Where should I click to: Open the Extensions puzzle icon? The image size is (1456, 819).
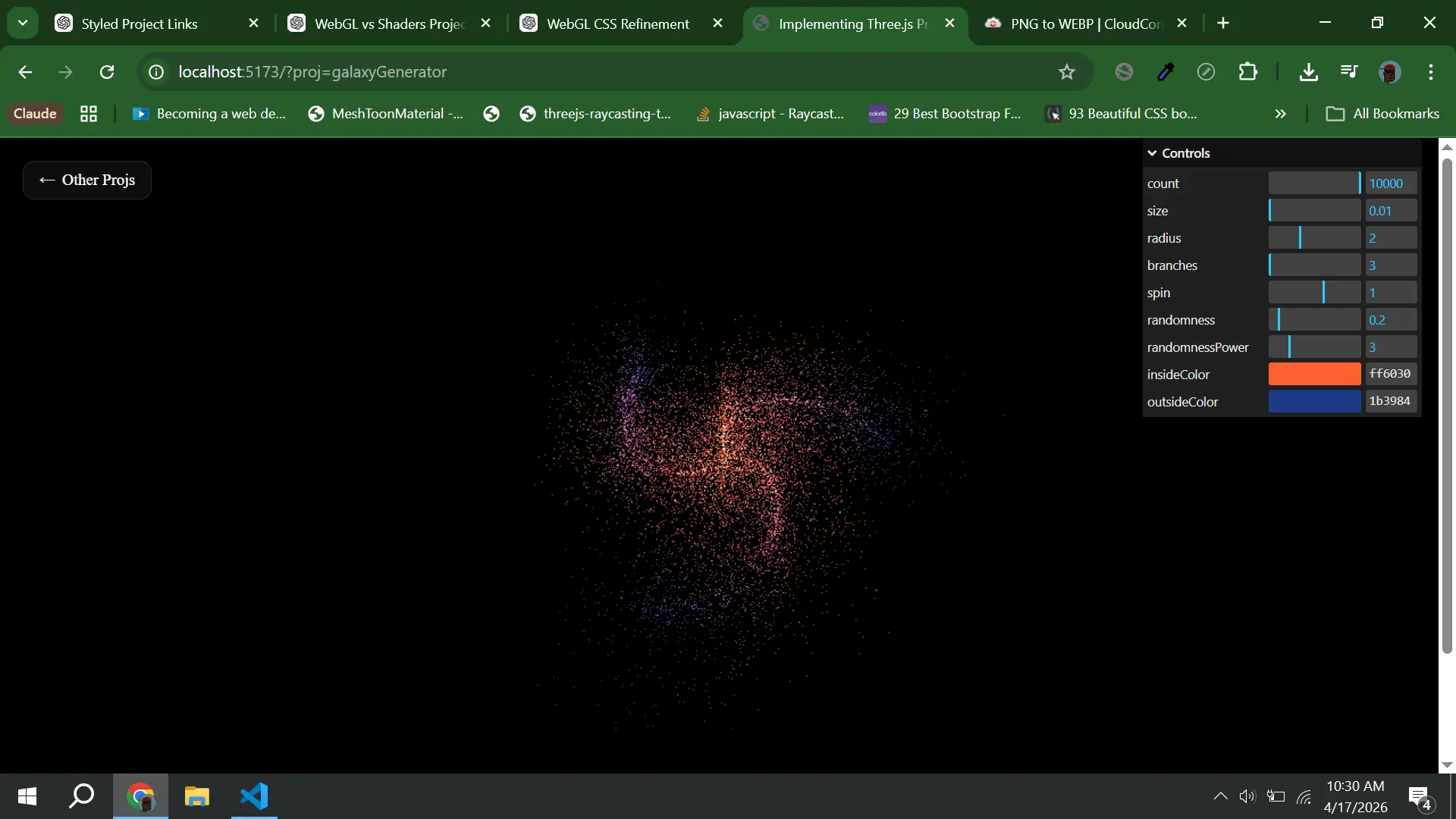[1247, 72]
